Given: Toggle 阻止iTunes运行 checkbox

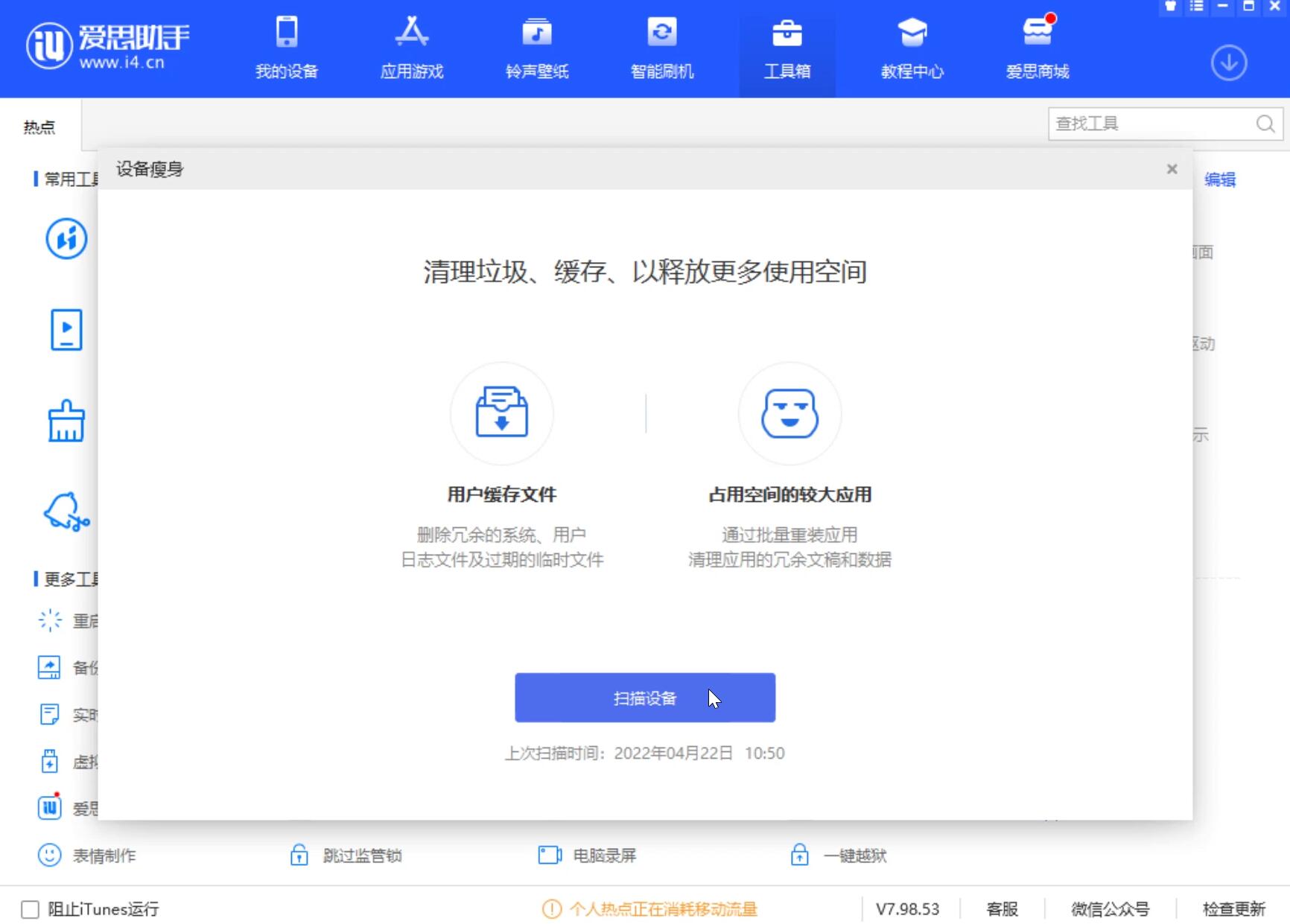Looking at the screenshot, I should [30, 909].
